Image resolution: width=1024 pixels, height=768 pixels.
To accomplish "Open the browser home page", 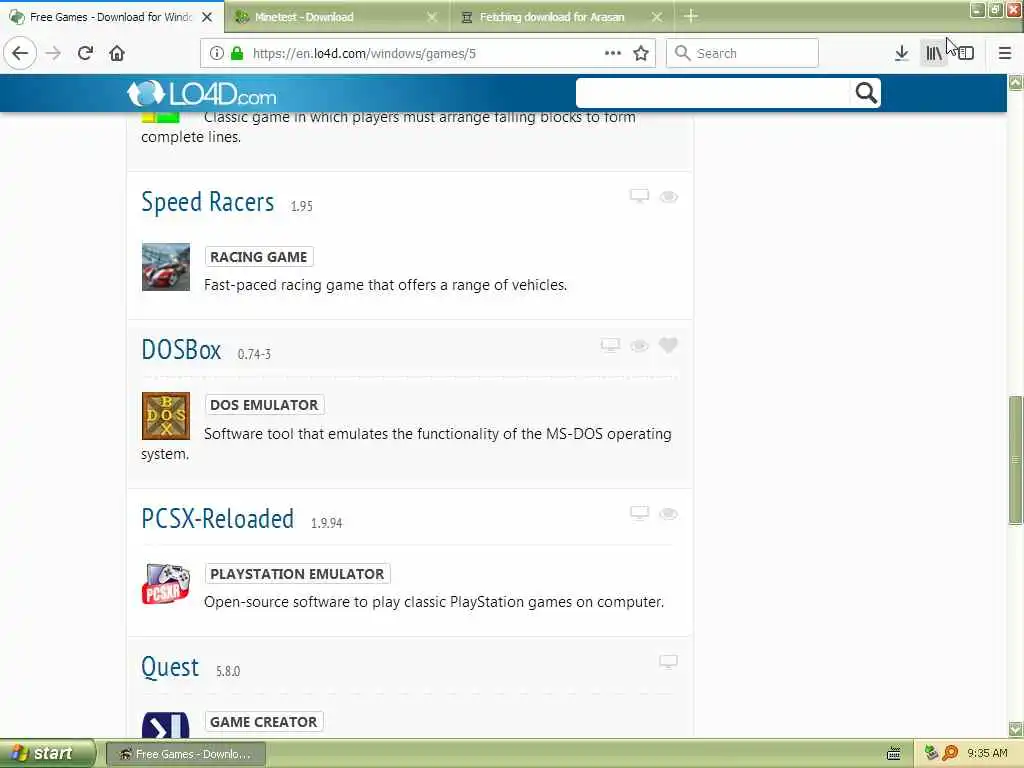I will (117, 53).
